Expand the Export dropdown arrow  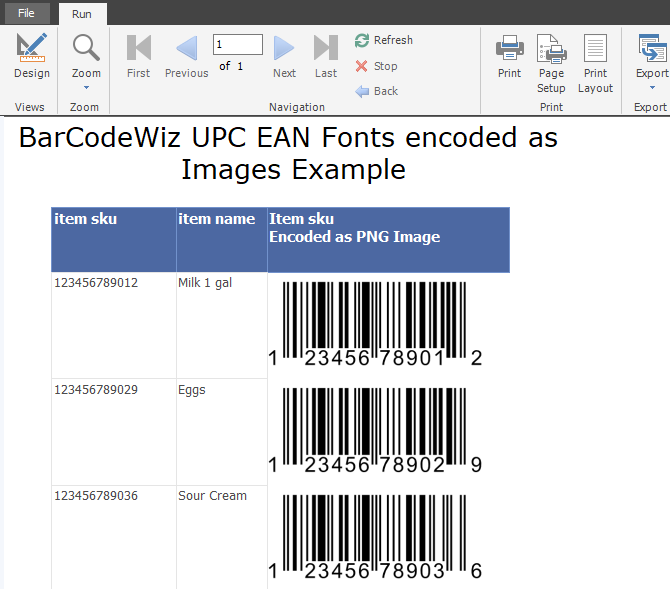click(652, 88)
